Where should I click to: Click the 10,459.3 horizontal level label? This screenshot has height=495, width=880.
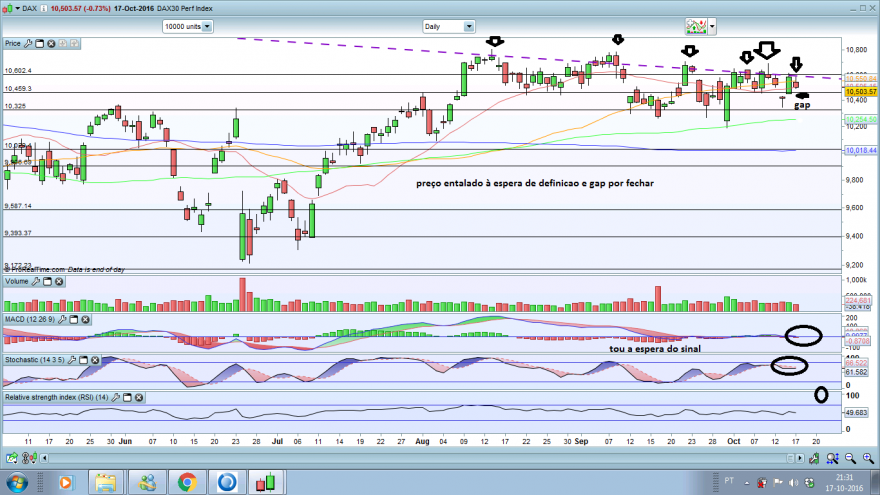click(x=18, y=89)
